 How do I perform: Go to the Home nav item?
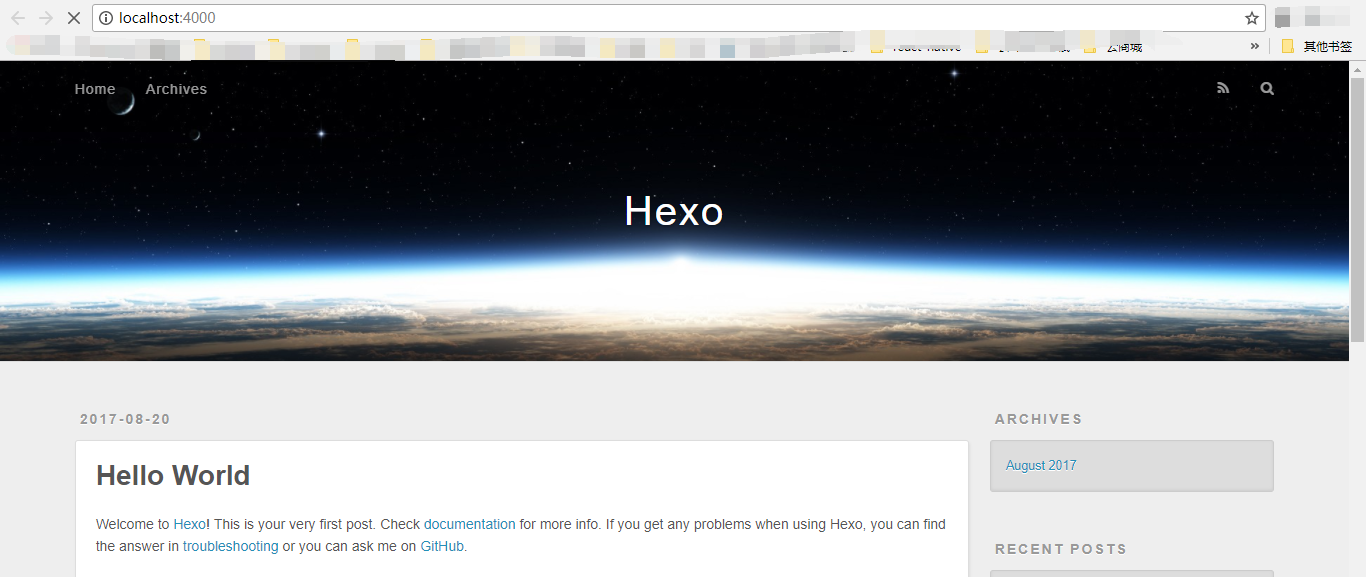95,89
